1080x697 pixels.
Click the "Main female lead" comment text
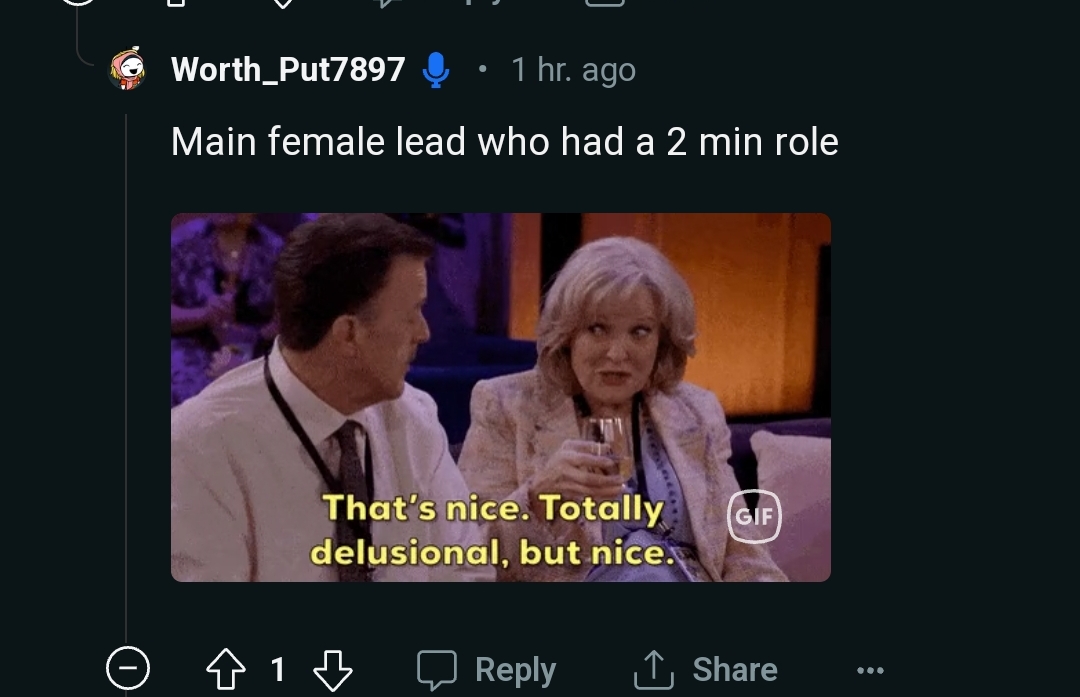coord(504,141)
